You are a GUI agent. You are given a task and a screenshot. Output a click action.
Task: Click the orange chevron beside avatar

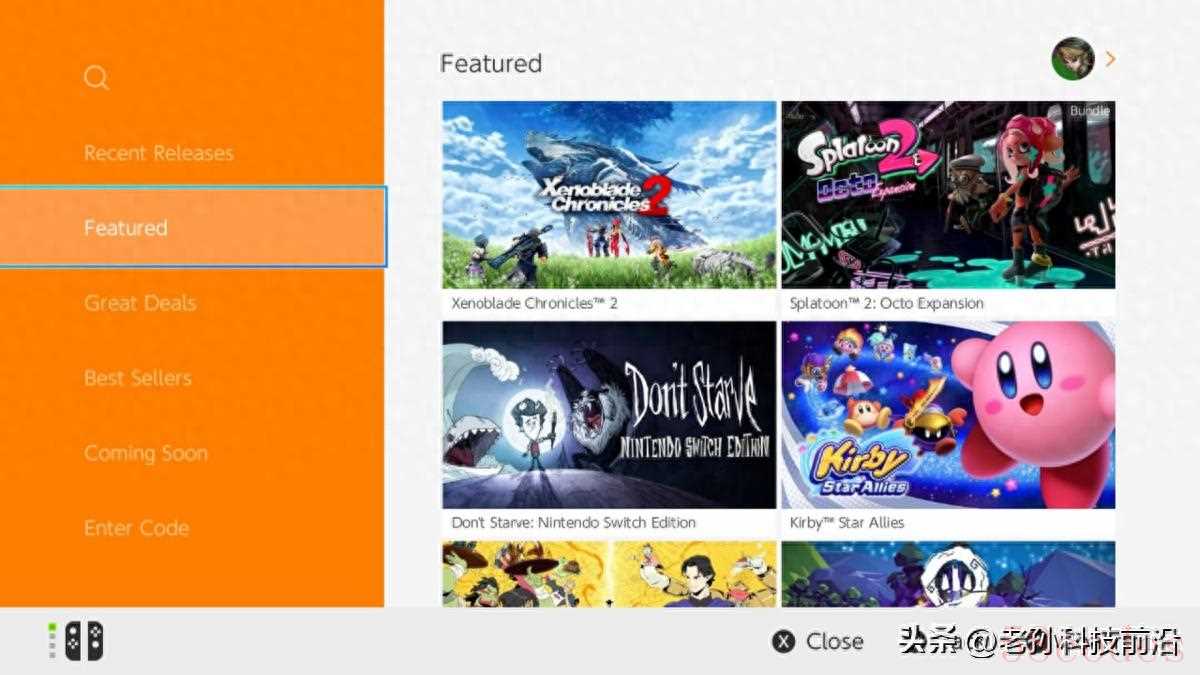[1110, 60]
